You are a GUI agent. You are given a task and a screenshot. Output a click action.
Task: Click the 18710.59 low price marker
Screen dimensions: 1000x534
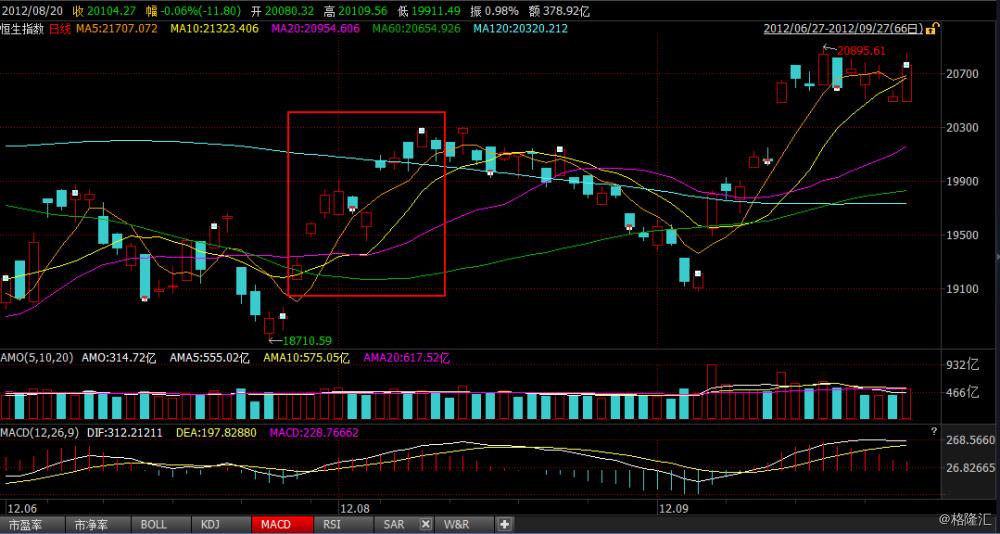click(x=306, y=340)
